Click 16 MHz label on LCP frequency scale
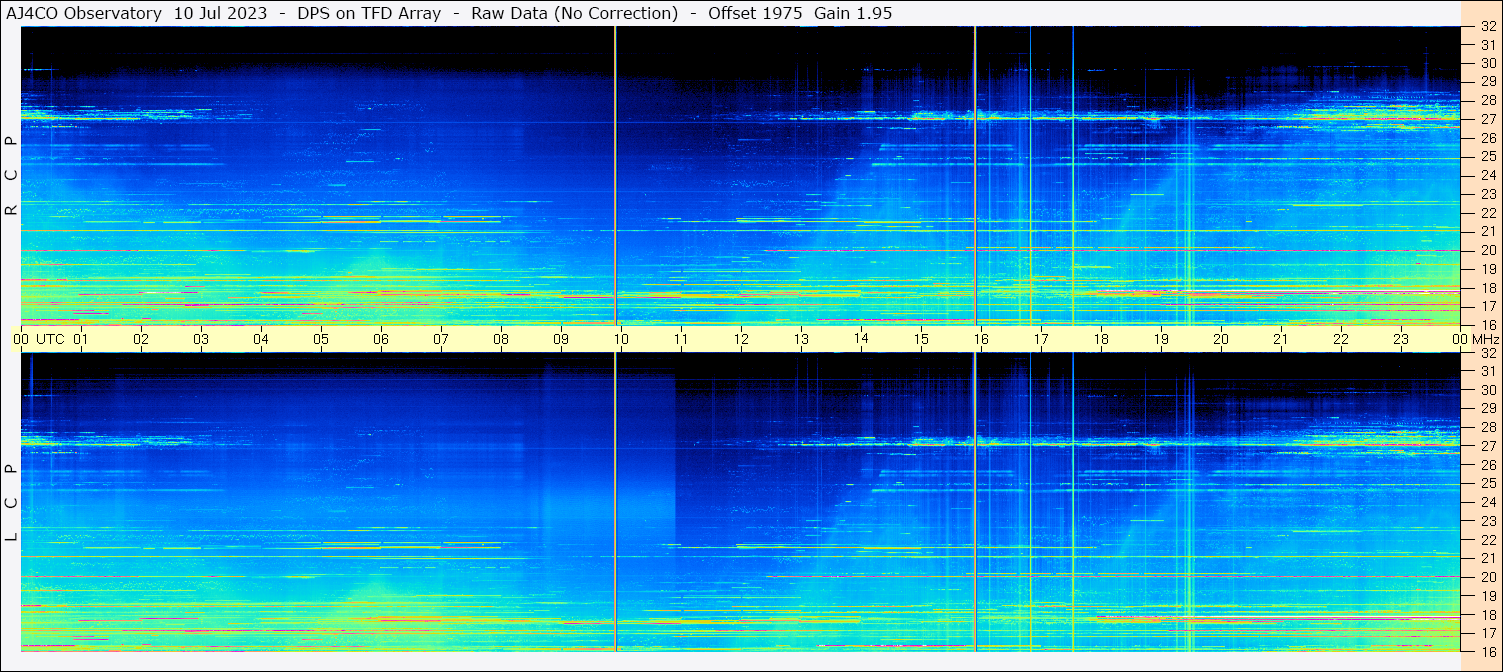This screenshot has width=1503, height=672. click(x=1487, y=652)
